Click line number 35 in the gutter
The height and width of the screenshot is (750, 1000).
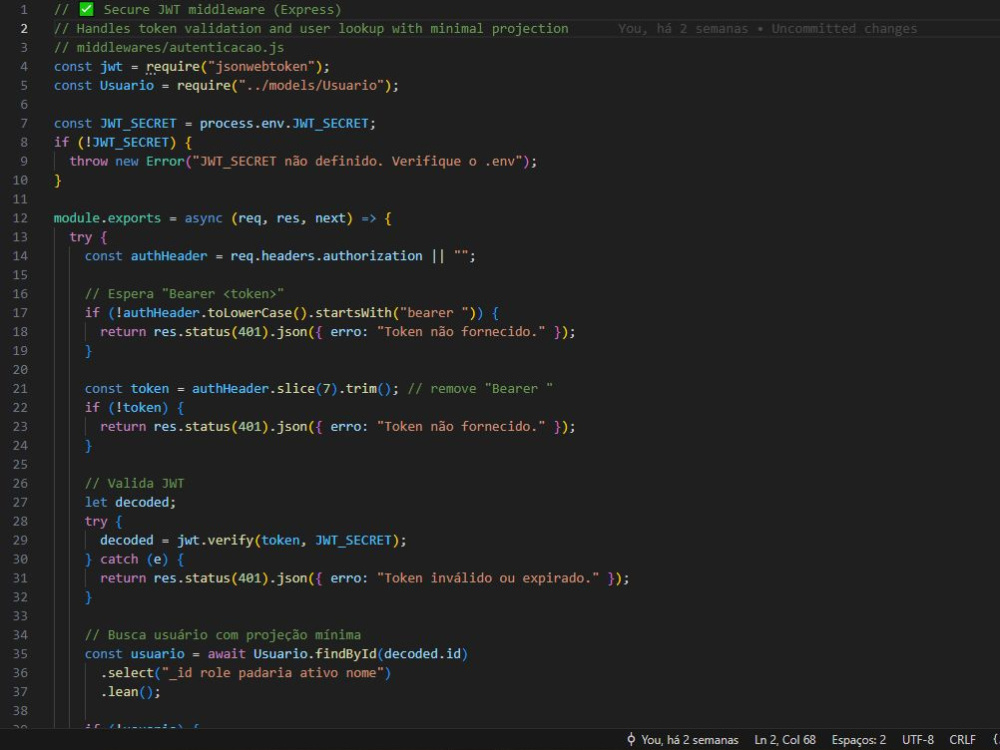point(20,654)
